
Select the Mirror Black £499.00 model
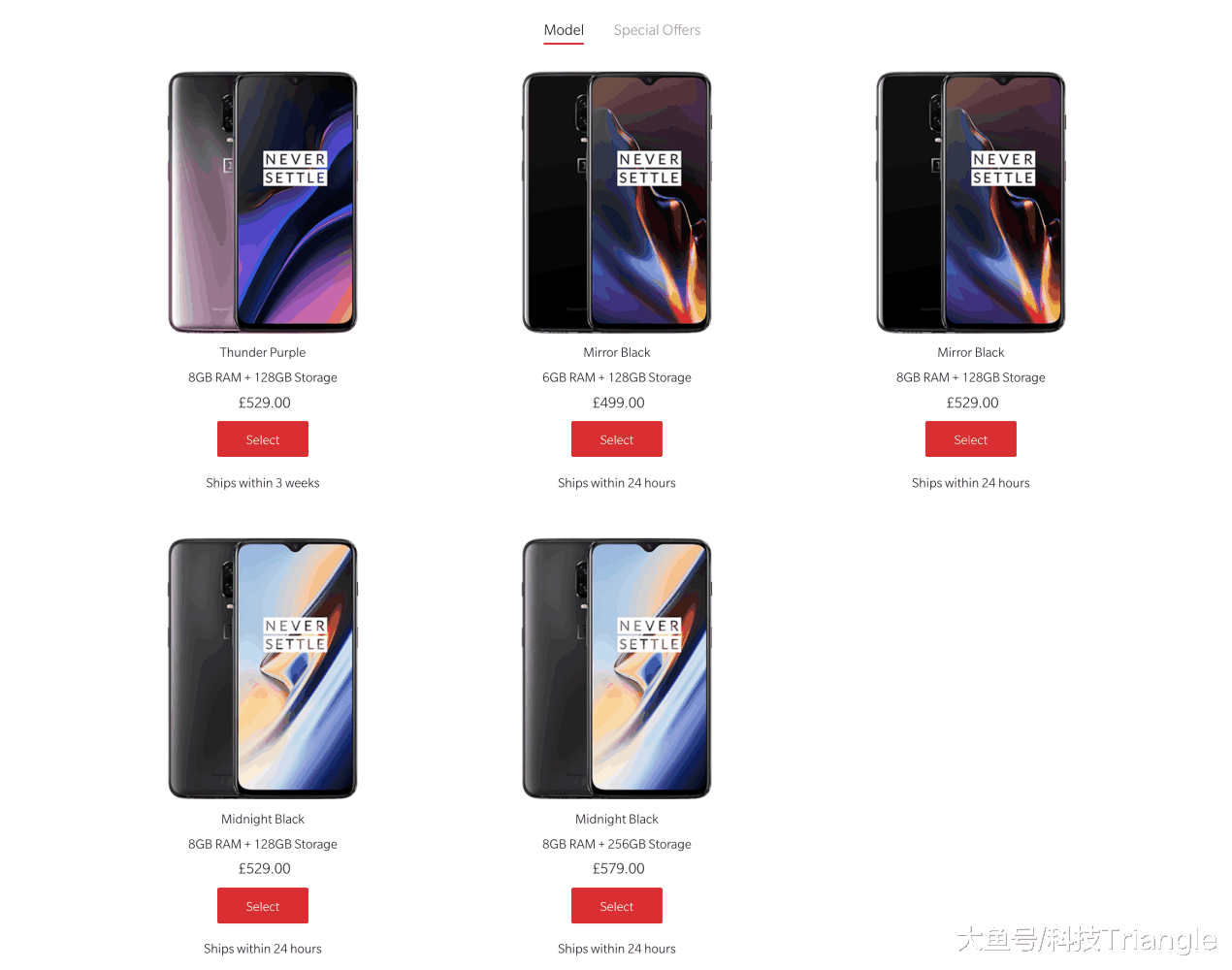617,439
